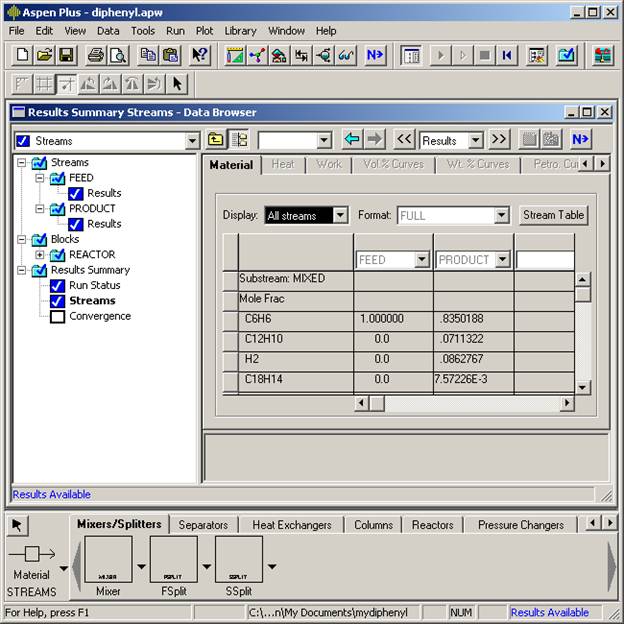Select Results under the PRODUCT stream
This screenshot has height=624, width=624.
click(104, 224)
